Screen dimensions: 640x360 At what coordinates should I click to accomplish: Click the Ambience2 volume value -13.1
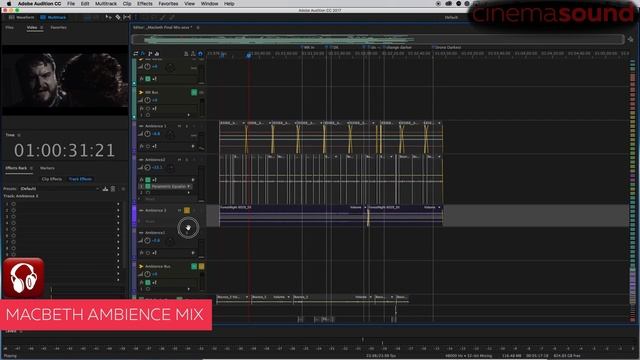[x=157, y=167]
